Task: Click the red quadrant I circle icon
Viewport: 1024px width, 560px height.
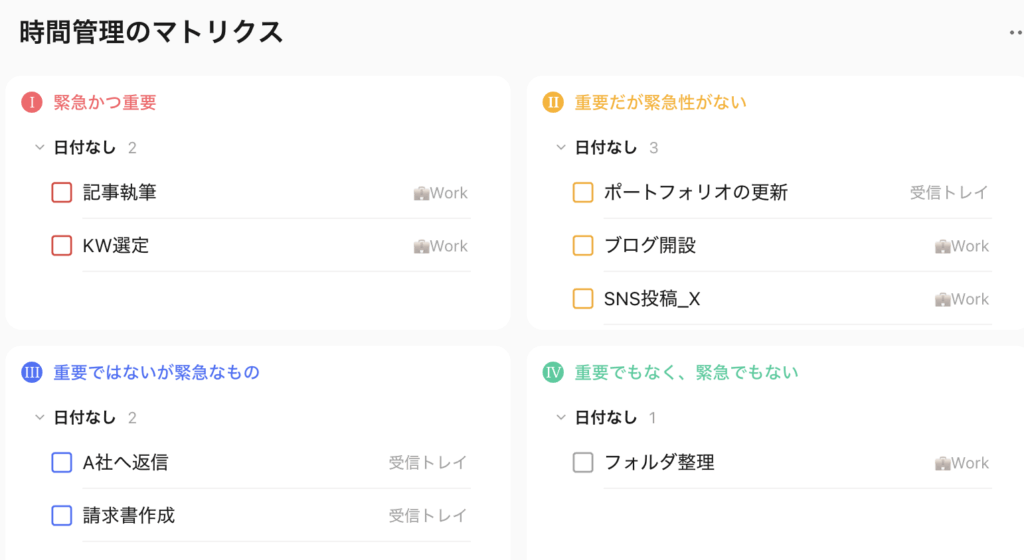Action: [x=32, y=102]
